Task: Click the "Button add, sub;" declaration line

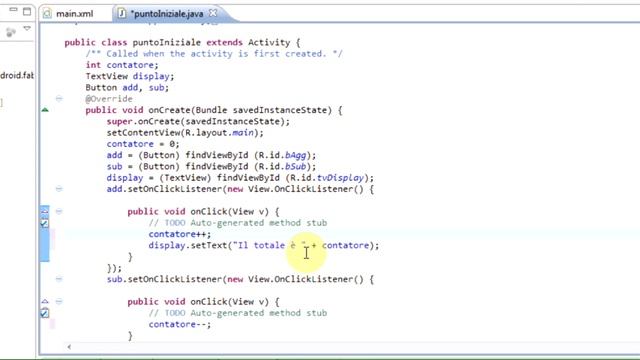Action: point(127,88)
